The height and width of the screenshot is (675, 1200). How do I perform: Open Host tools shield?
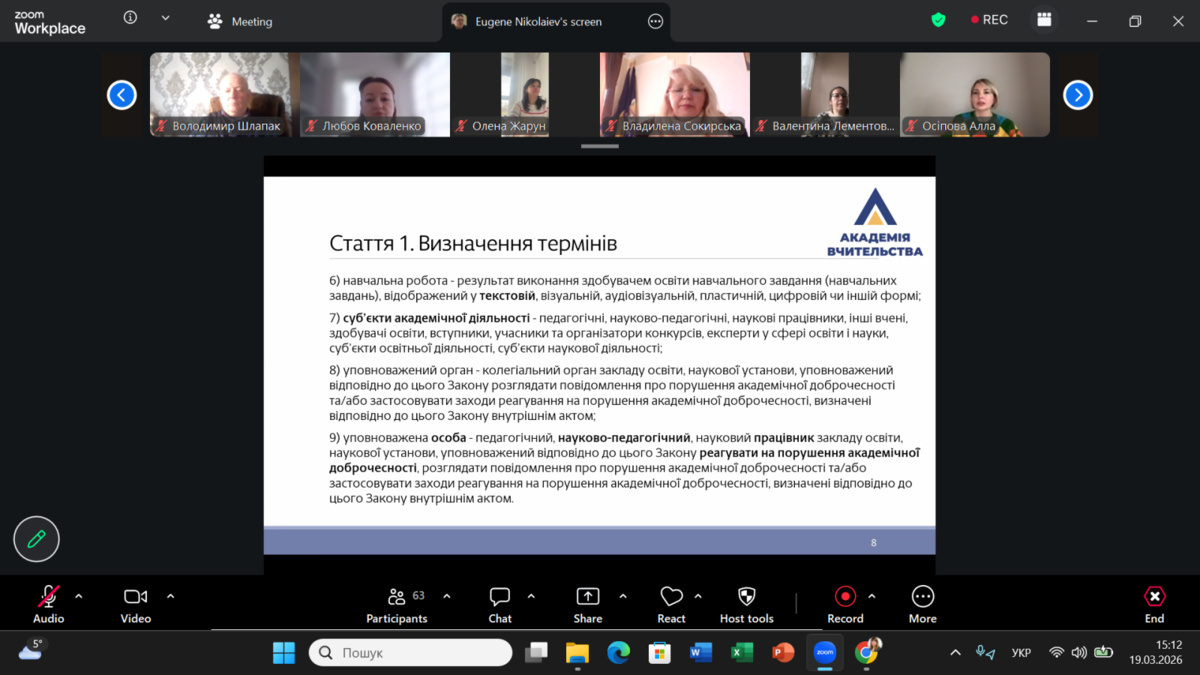746,604
